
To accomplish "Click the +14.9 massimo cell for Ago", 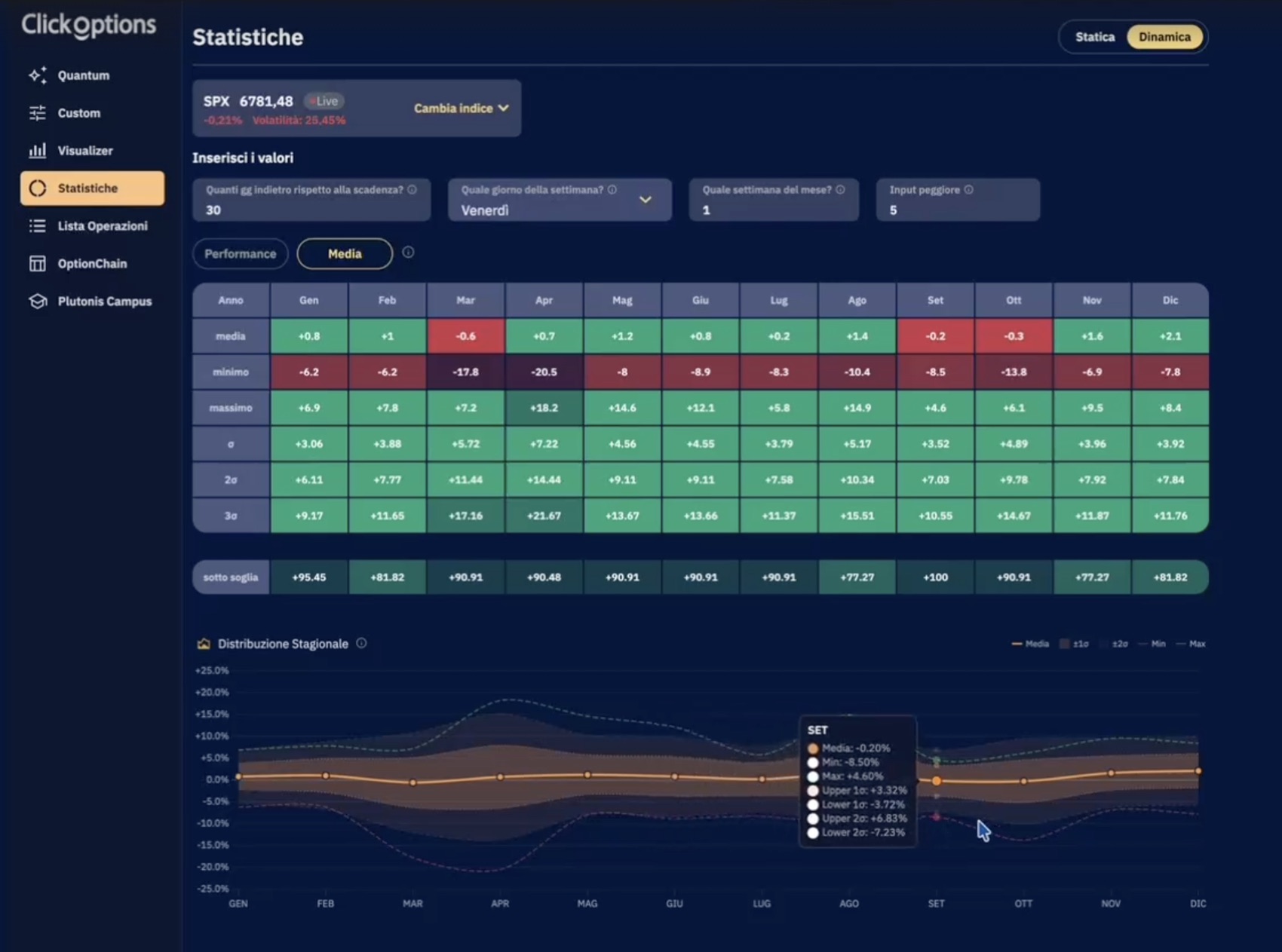I will pyautogui.click(x=857, y=408).
